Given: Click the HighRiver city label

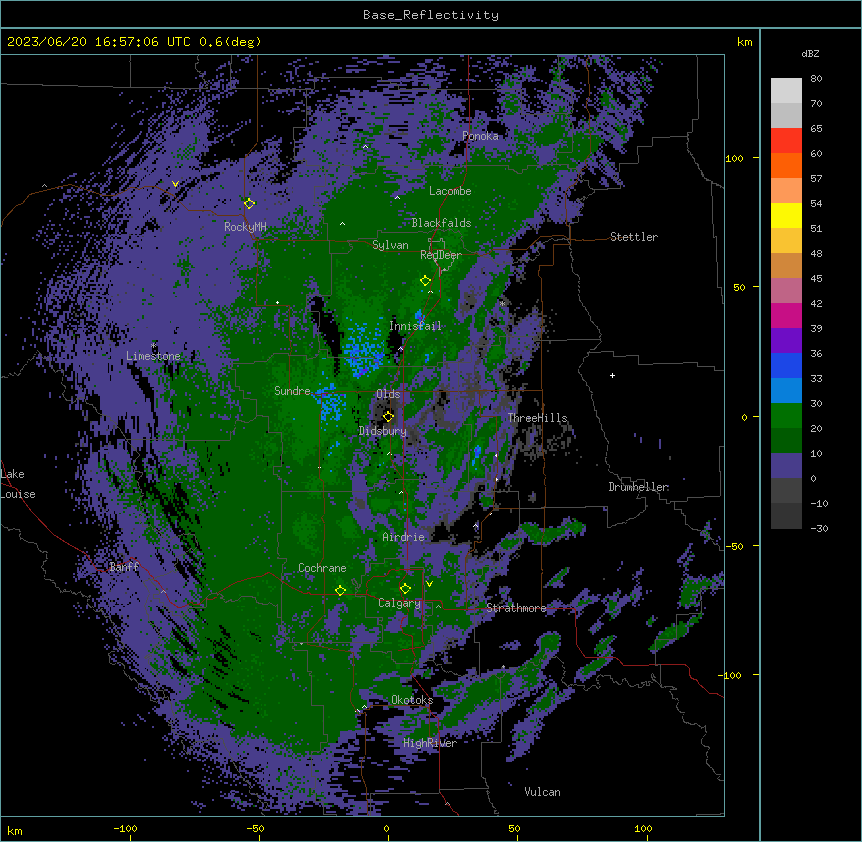Looking at the screenshot, I should click(430, 743).
